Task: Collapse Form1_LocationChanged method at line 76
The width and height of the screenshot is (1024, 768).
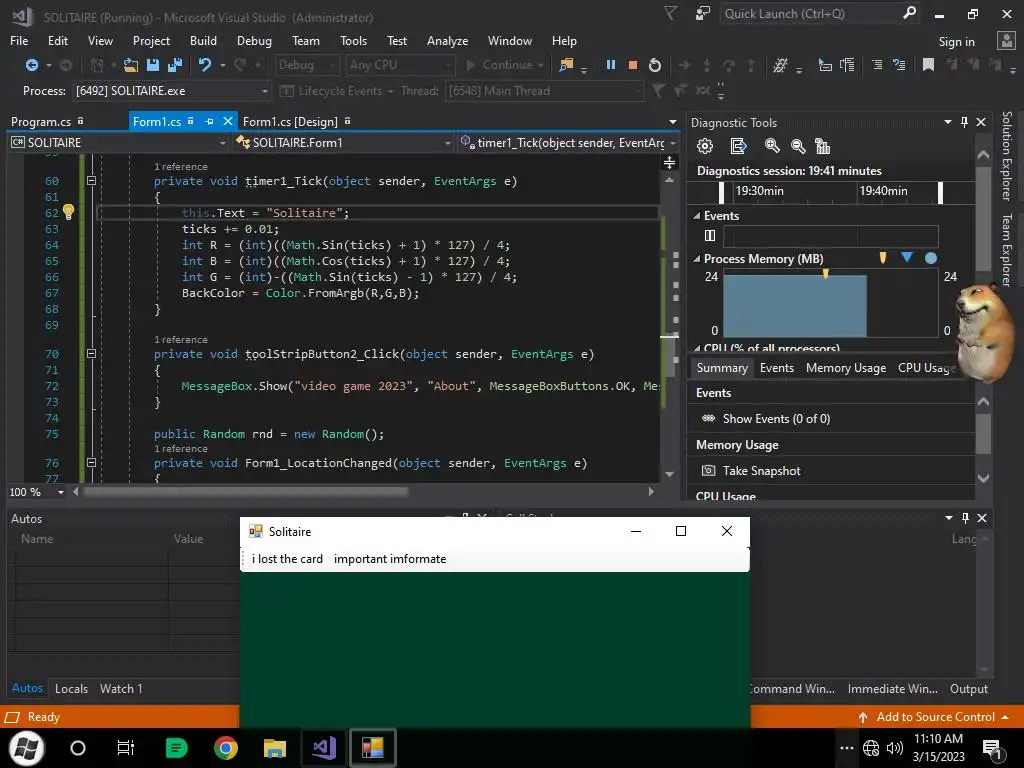Action: (91, 462)
